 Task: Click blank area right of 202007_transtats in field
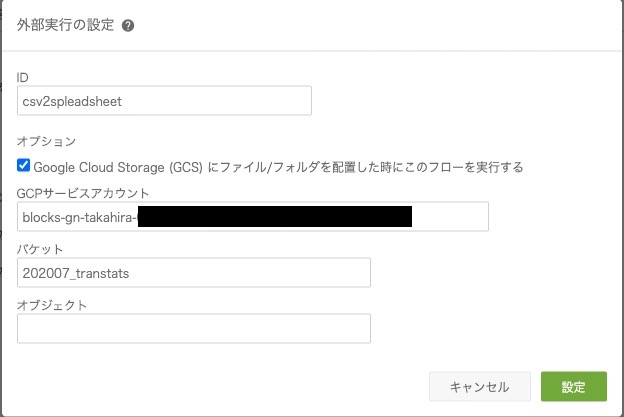point(250,273)
